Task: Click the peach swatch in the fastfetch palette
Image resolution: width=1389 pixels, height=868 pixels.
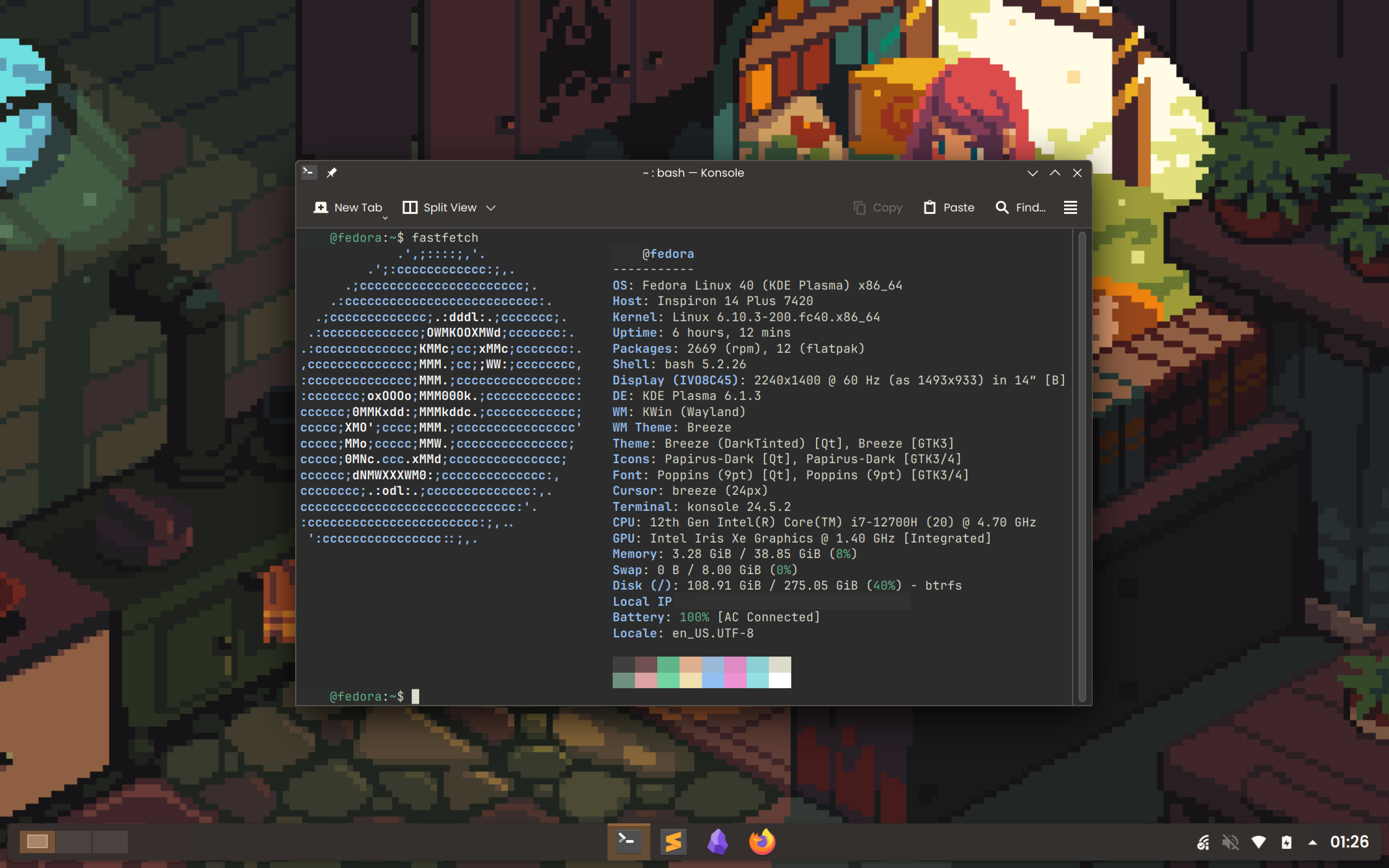Action: [x=690, y=664]
